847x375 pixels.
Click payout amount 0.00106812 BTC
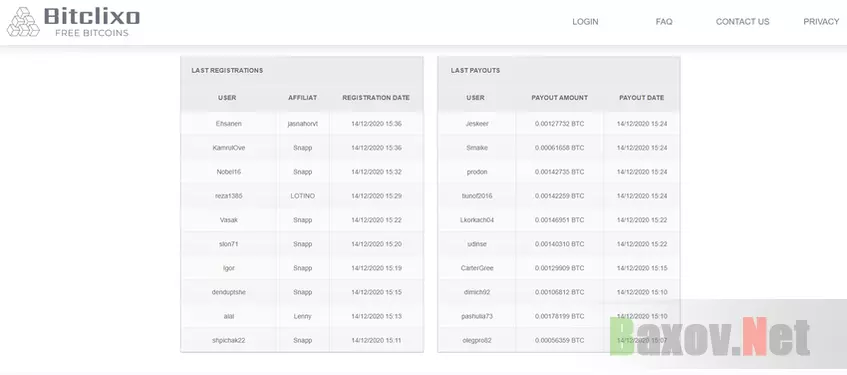click(x=560, y=292)
